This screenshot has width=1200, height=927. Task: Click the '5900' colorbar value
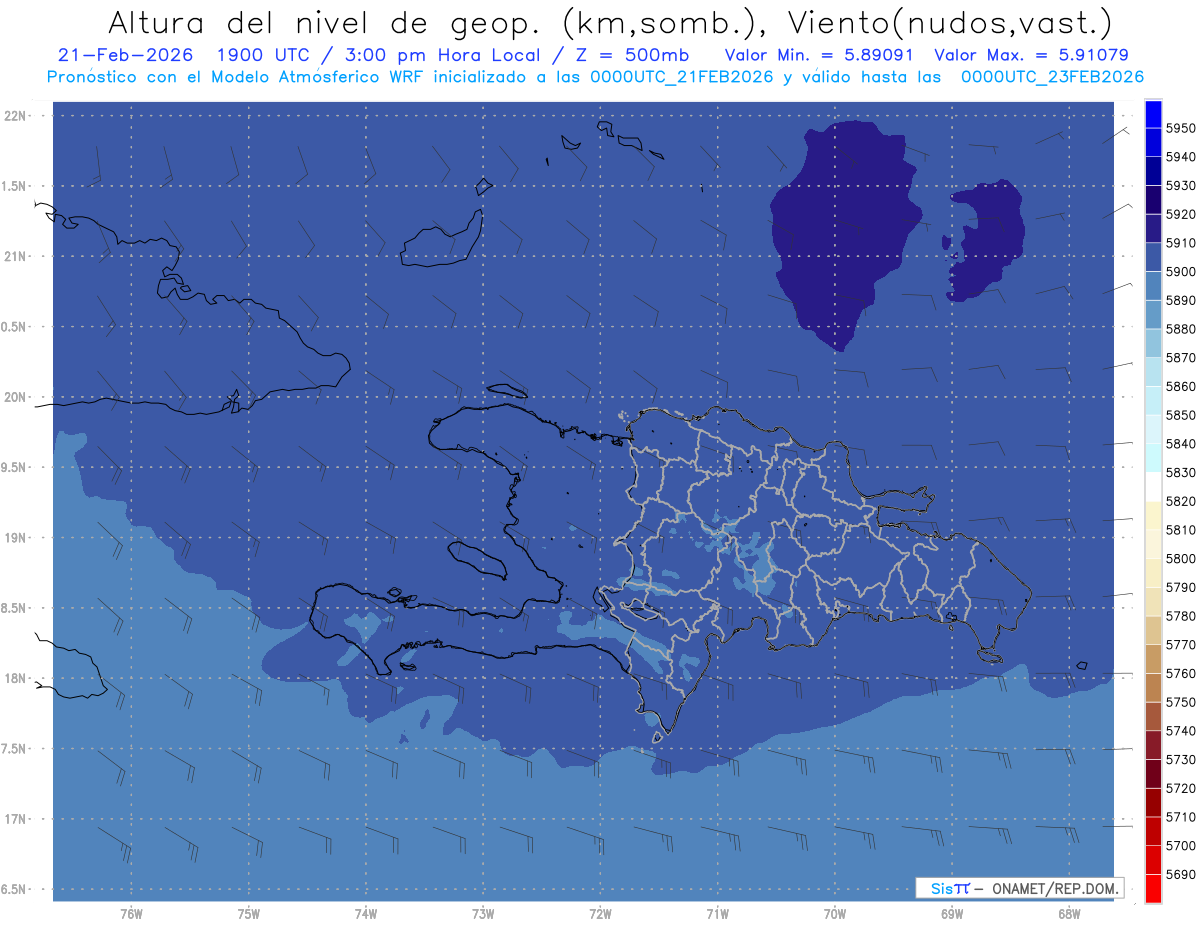point(1180,272)
